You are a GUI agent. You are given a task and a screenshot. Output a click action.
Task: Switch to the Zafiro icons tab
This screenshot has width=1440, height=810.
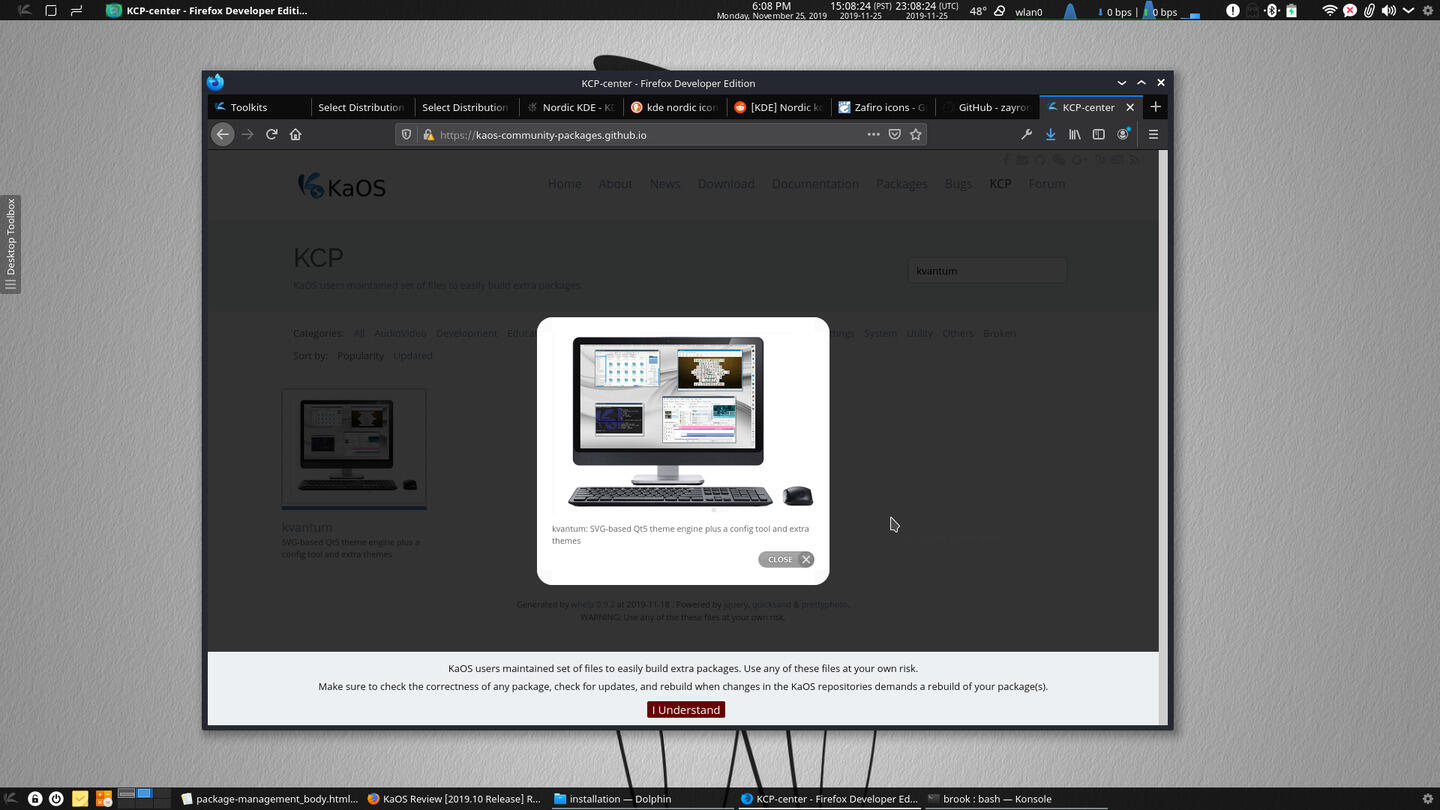click(882, 107)
